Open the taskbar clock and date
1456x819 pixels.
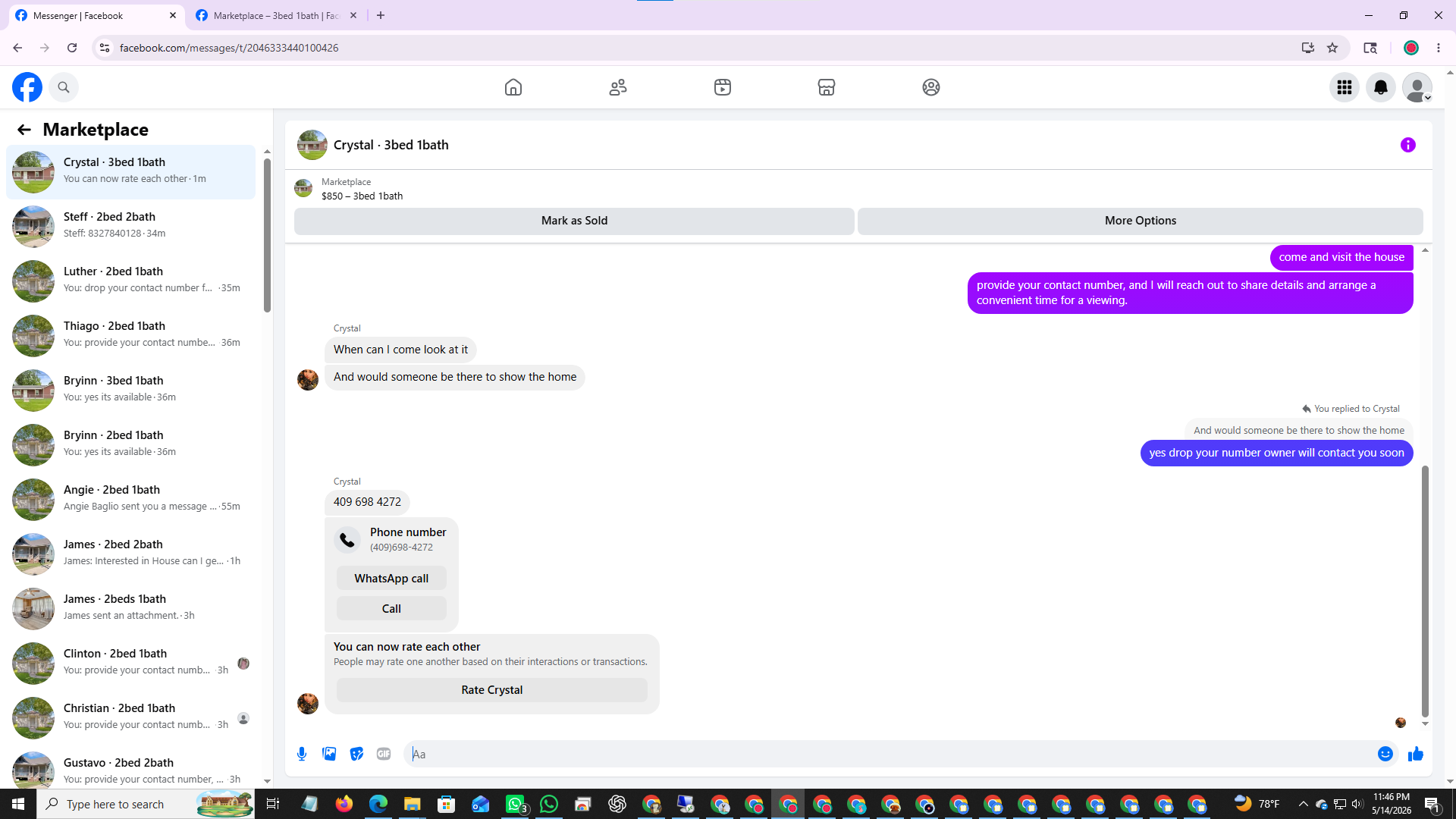1392,804
